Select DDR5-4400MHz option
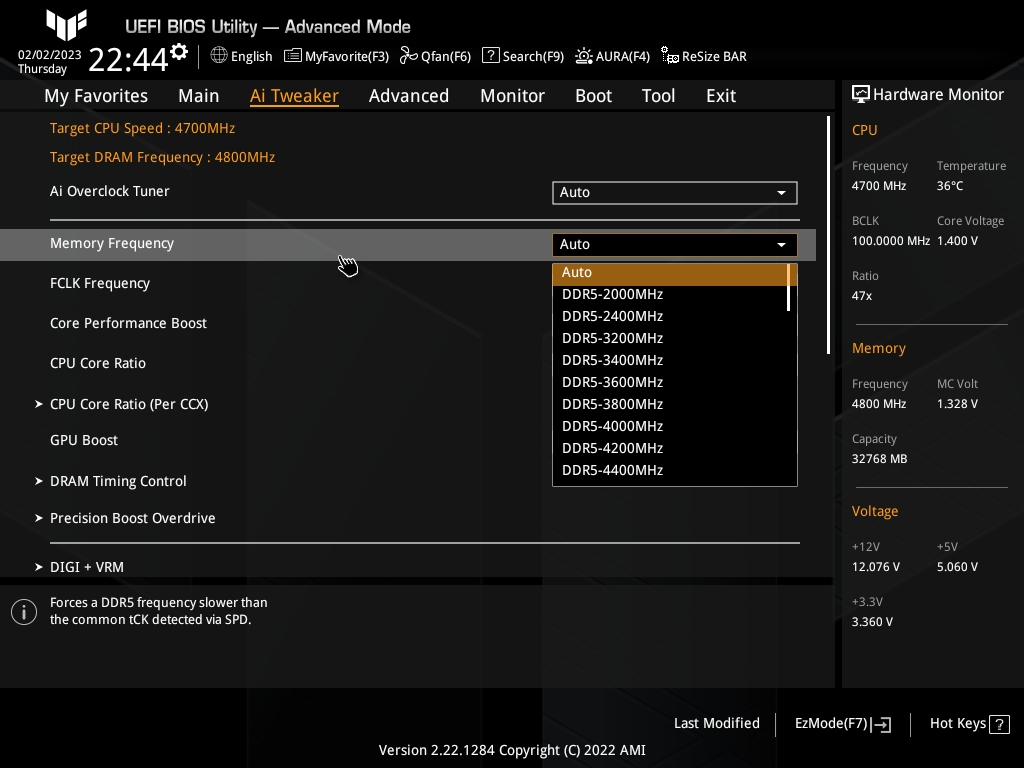 point(671,470)
